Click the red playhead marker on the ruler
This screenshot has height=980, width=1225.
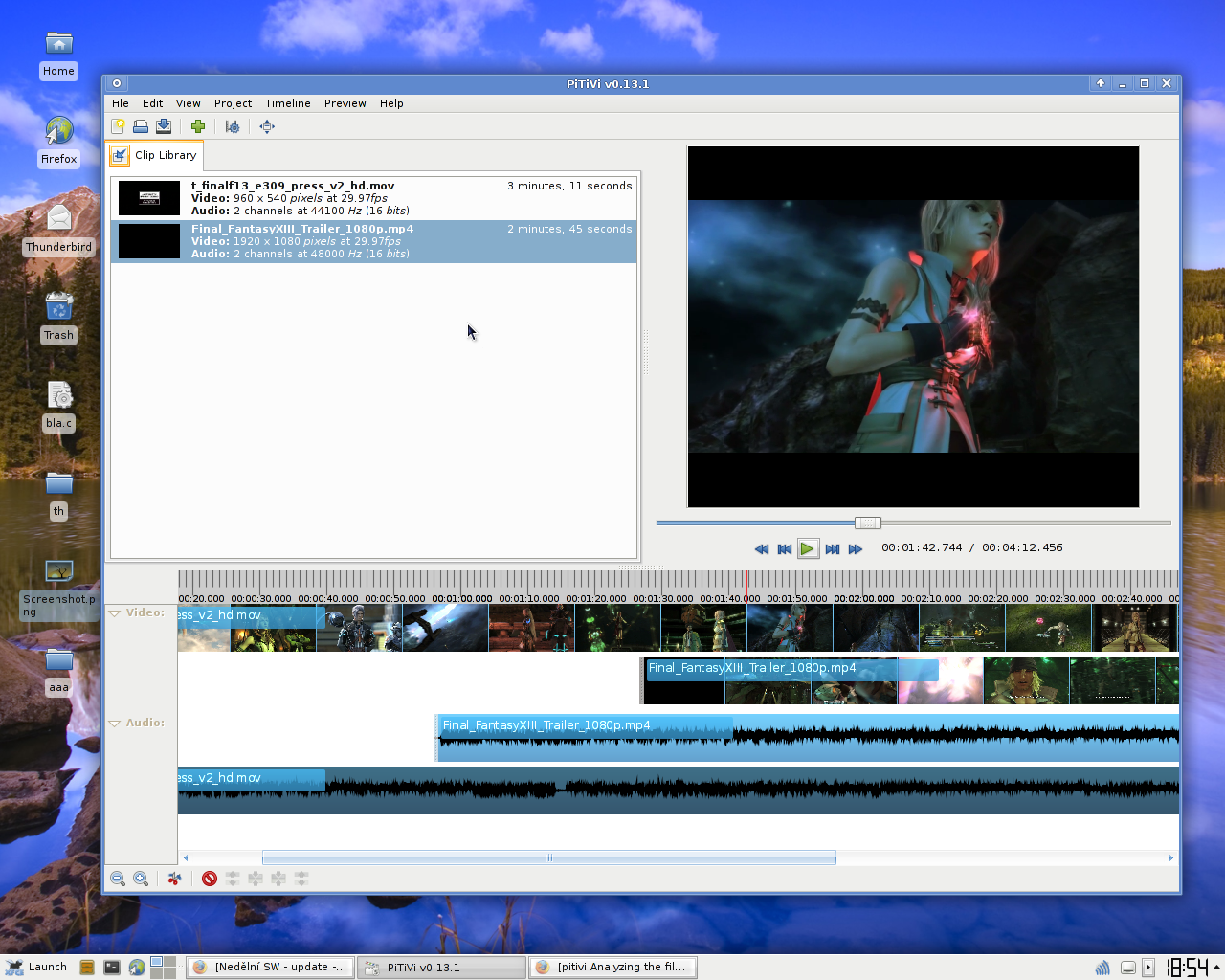(746, 586)
